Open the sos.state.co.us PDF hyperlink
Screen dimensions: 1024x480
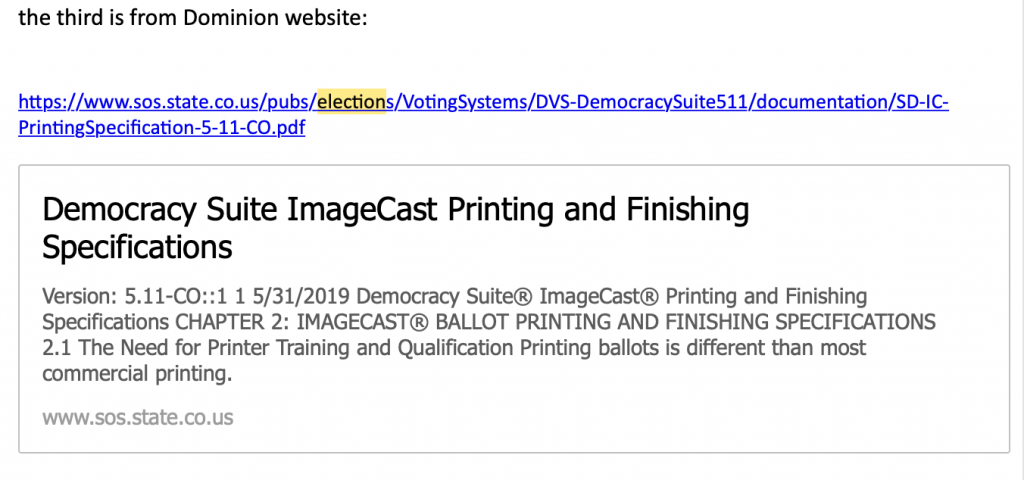[x=480, y=102]
